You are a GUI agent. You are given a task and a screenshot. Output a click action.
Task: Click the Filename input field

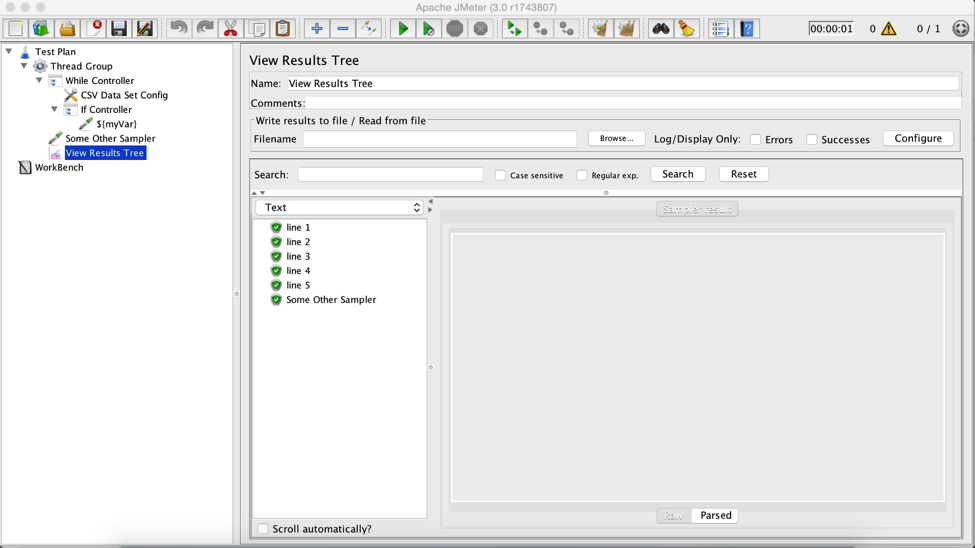[x=440, y=139]
